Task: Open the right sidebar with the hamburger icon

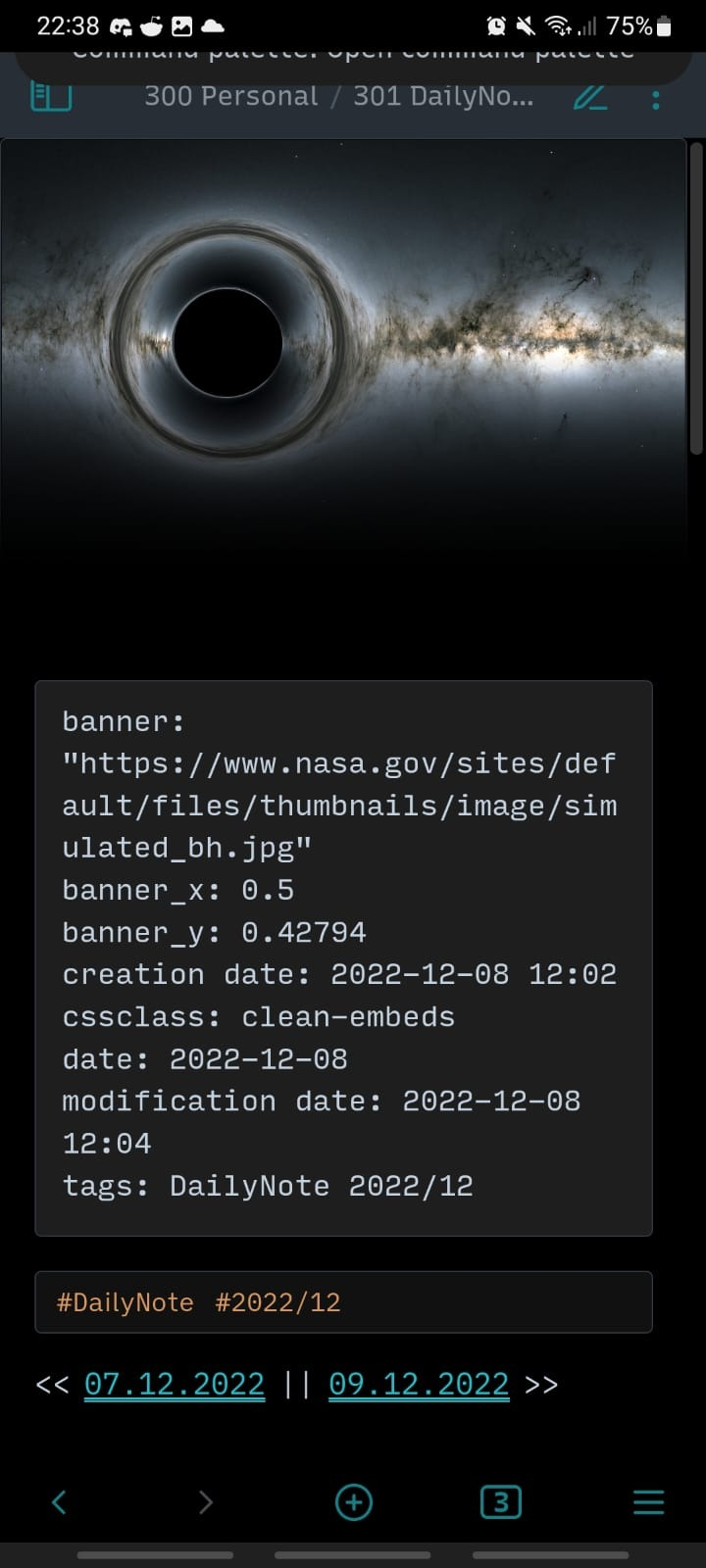Action: tap(648, 1501)
